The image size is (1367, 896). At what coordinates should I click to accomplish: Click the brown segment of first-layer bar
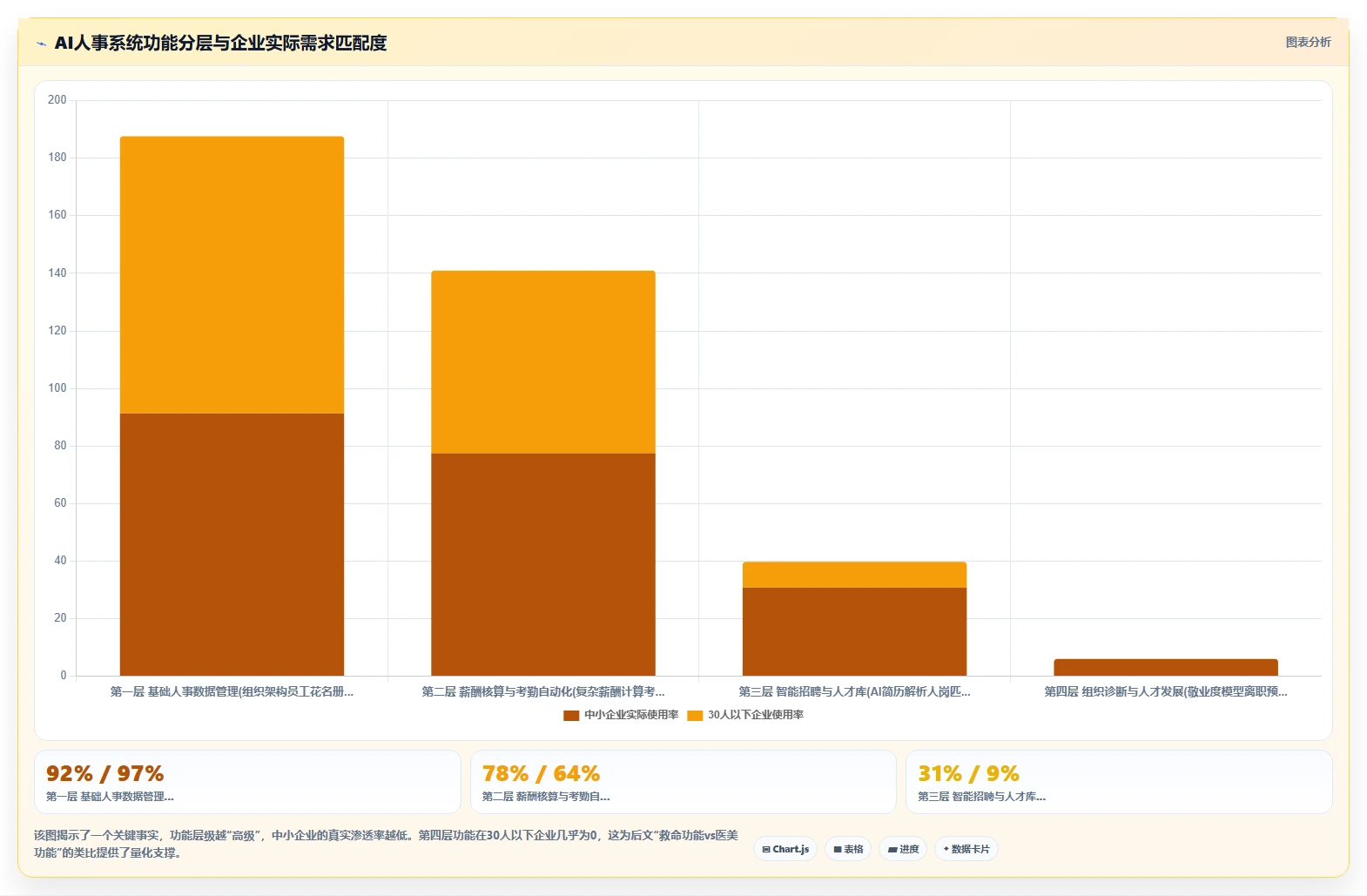(232, 544)
